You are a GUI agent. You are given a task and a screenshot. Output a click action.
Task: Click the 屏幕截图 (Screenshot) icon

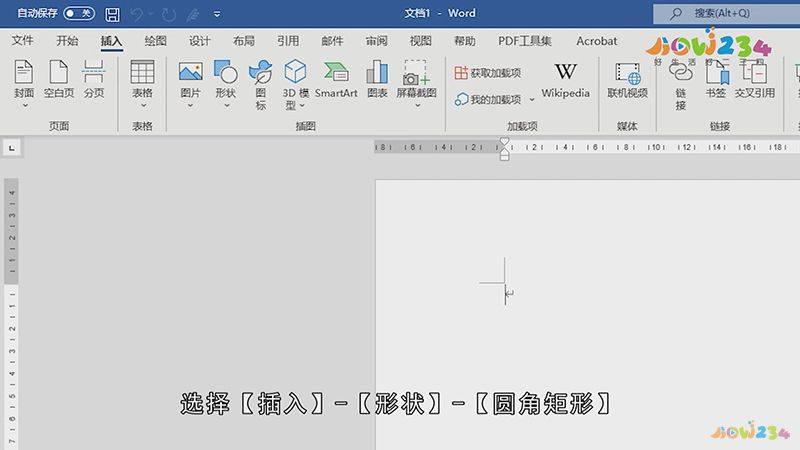pyautogui.click(x=416, y=72)
